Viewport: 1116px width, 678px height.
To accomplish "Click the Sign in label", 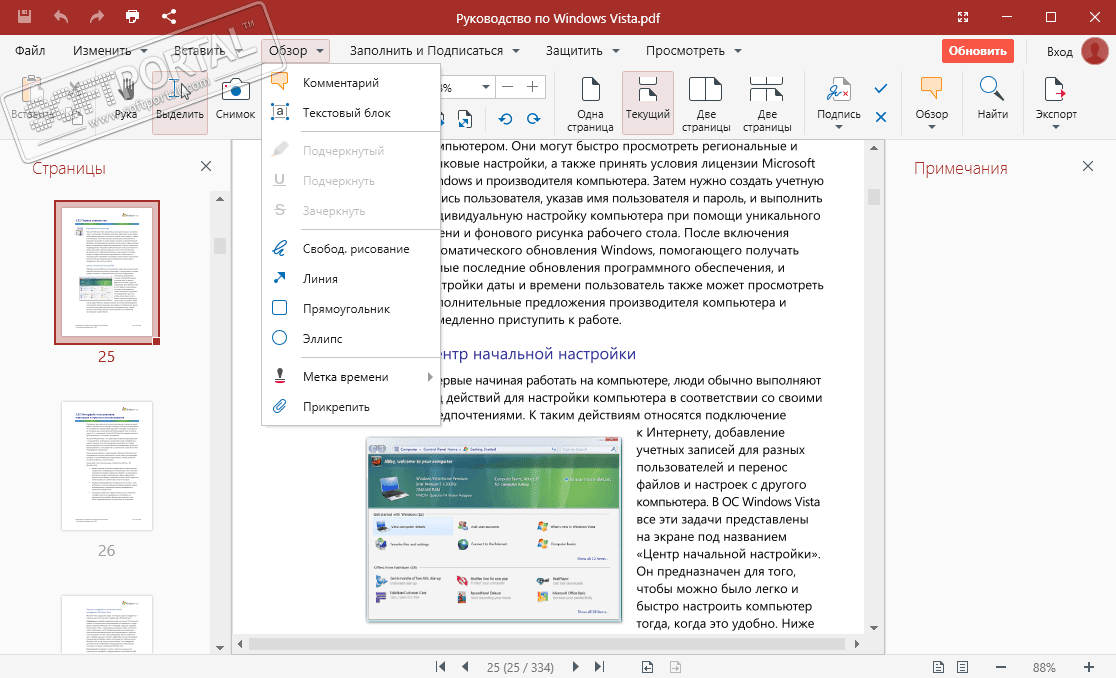I will pos(1059,51).
